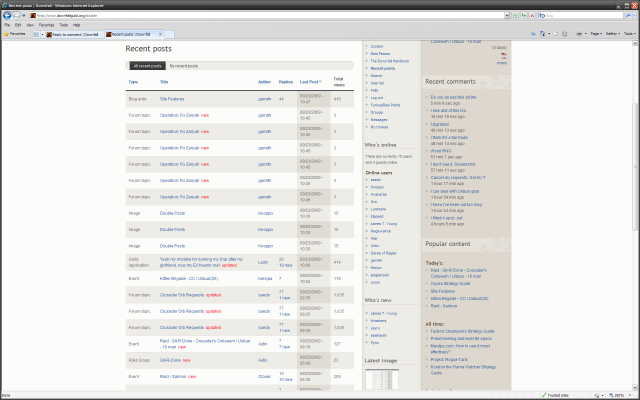
Task: Open the Latest image thumbnail
Action: click(382, 379)
